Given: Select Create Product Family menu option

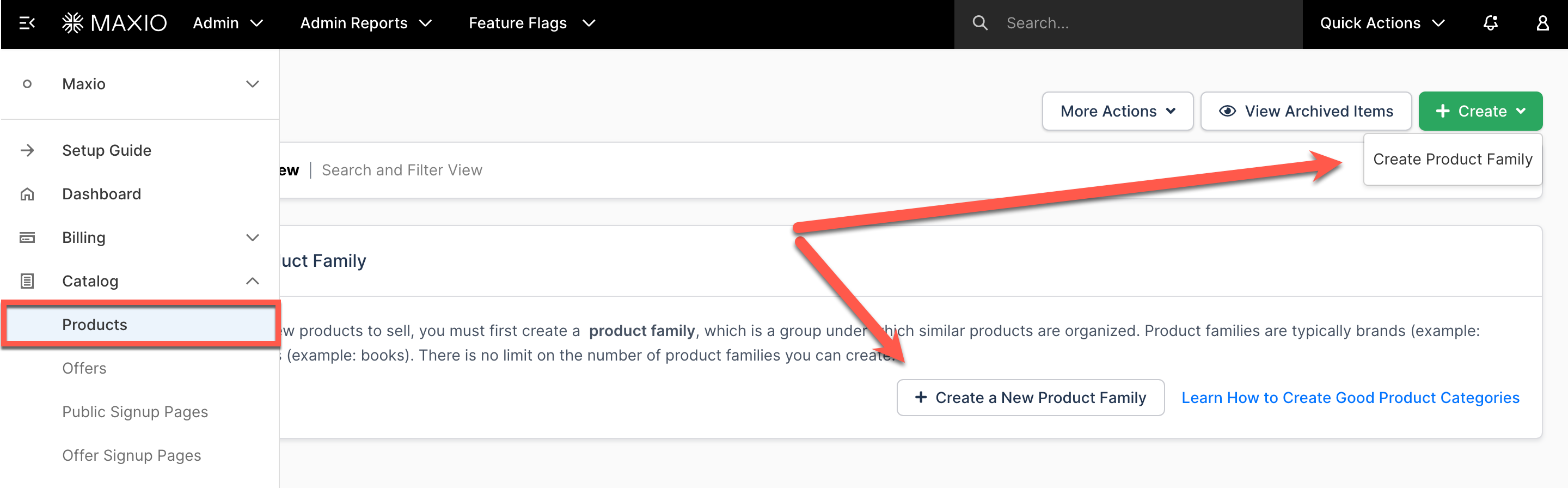Looking at the screenshot, I should coord(1451,160).
